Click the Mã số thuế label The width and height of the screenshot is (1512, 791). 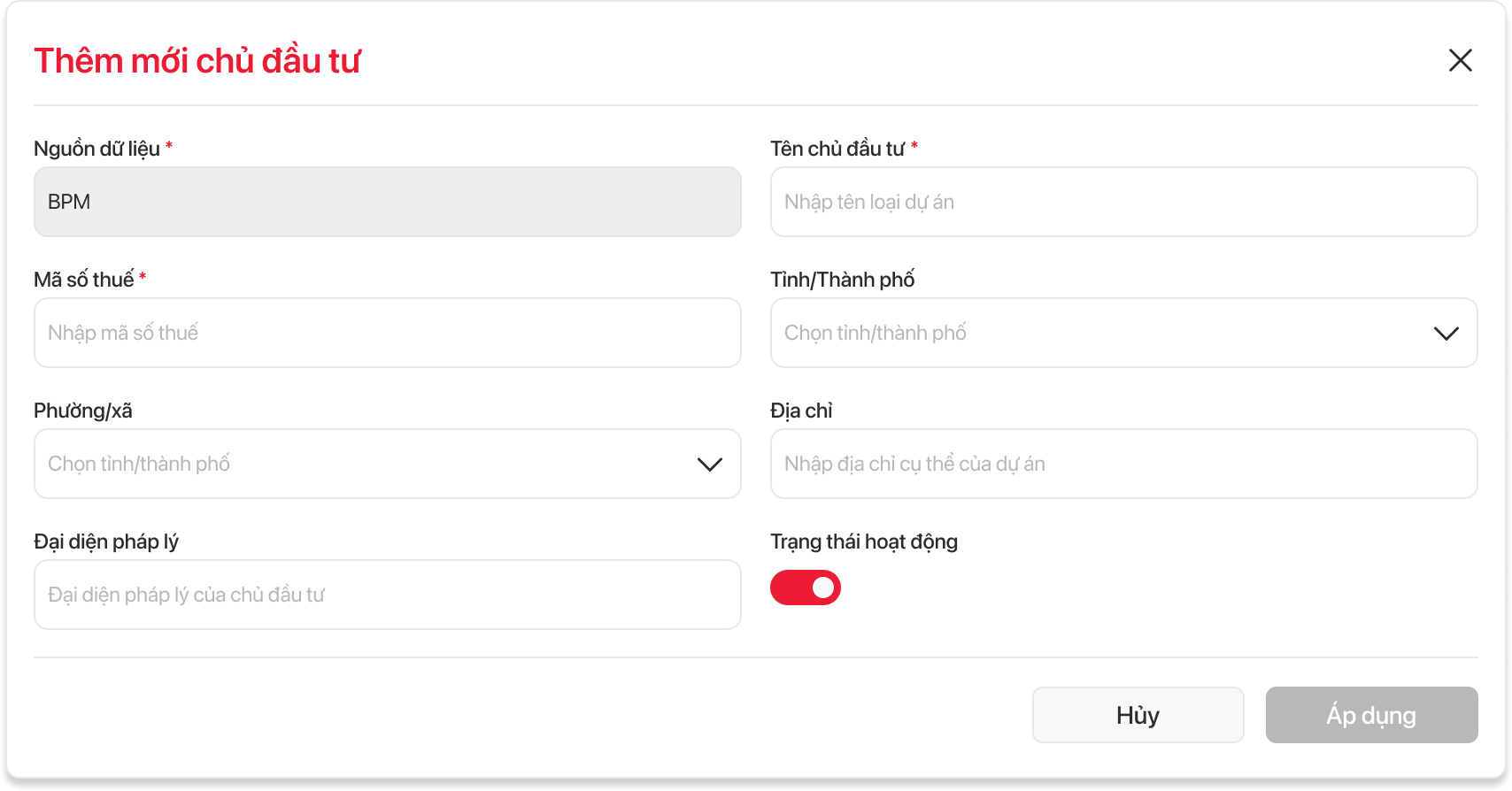(x=83, y=280)
